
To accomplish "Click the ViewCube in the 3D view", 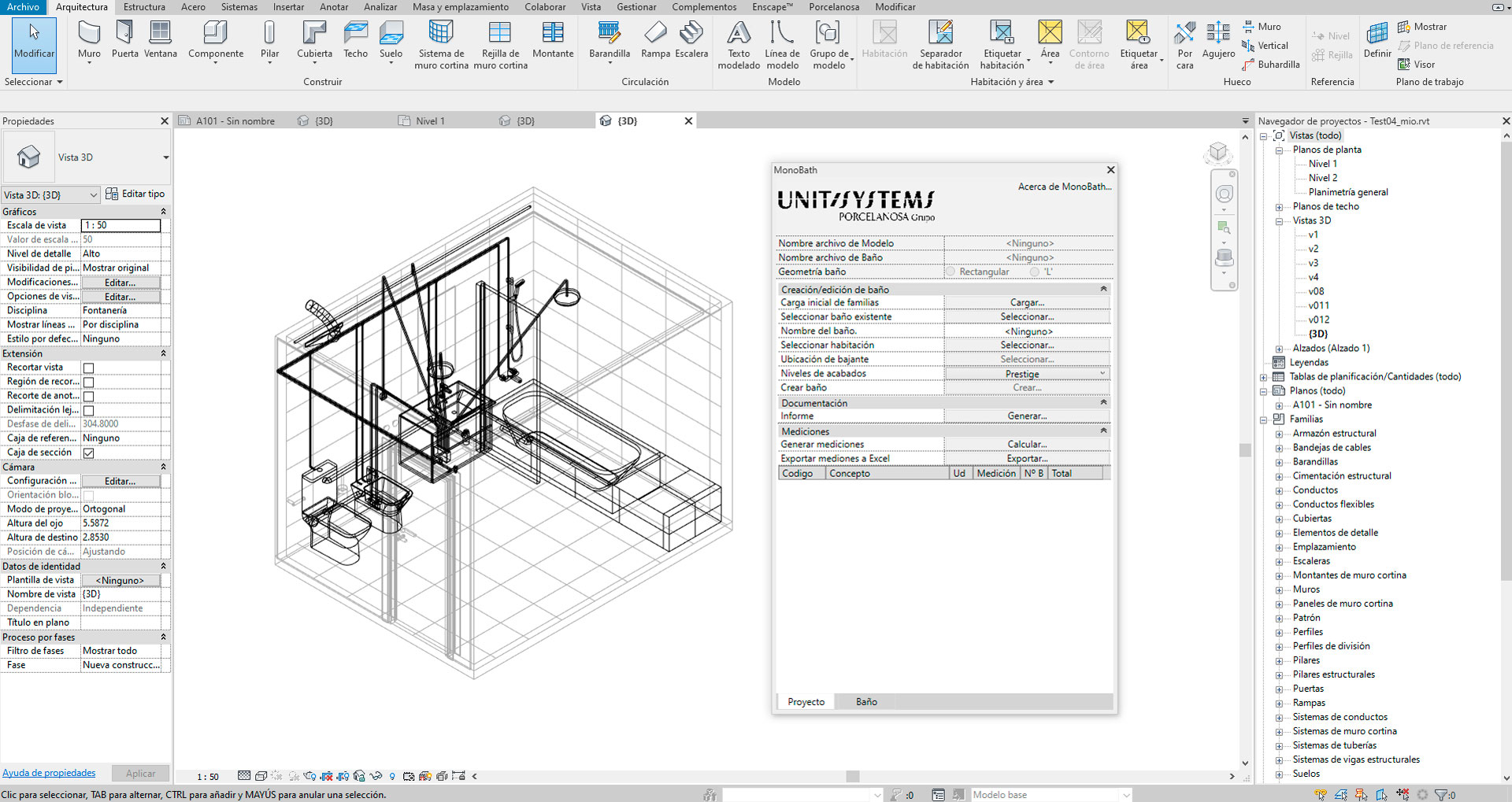I will [1218, 152].
